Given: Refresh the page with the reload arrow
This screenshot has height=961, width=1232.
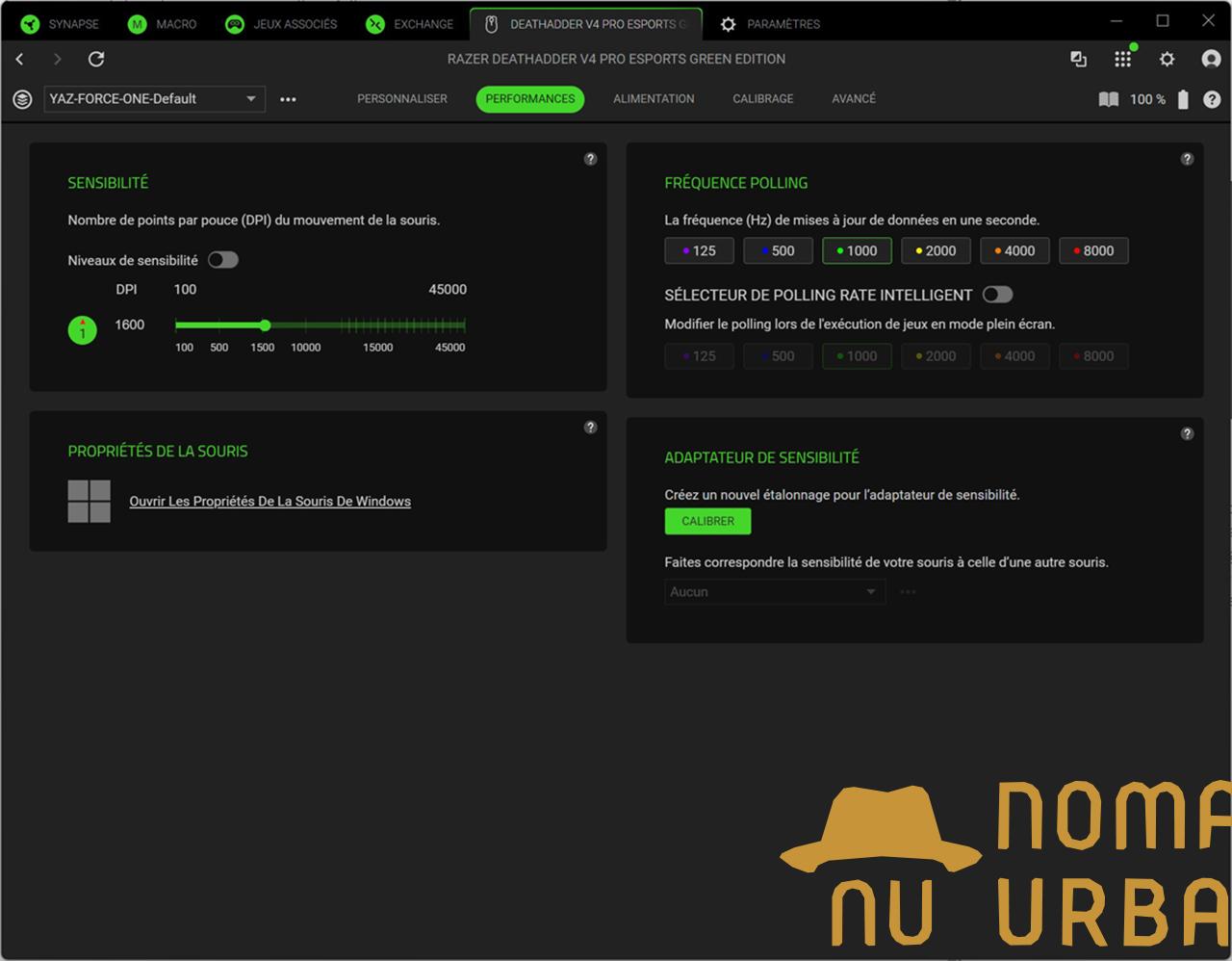Looking at the screenshot, I should (x=96, y=59).
